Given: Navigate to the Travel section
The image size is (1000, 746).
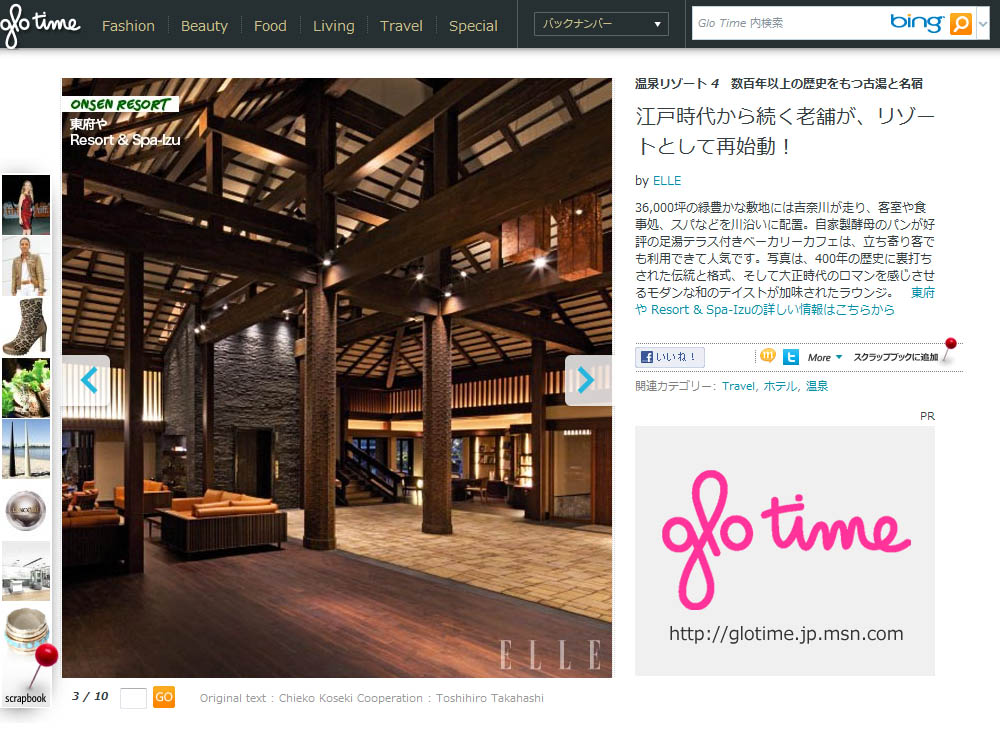Looking at the screenshot, I should [401, 26].
